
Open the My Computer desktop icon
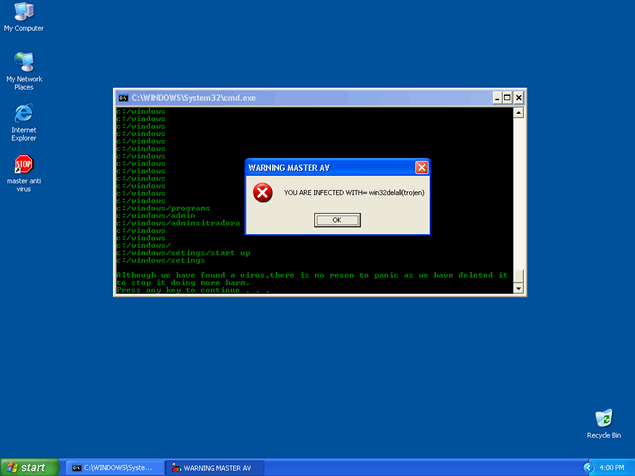23,13
